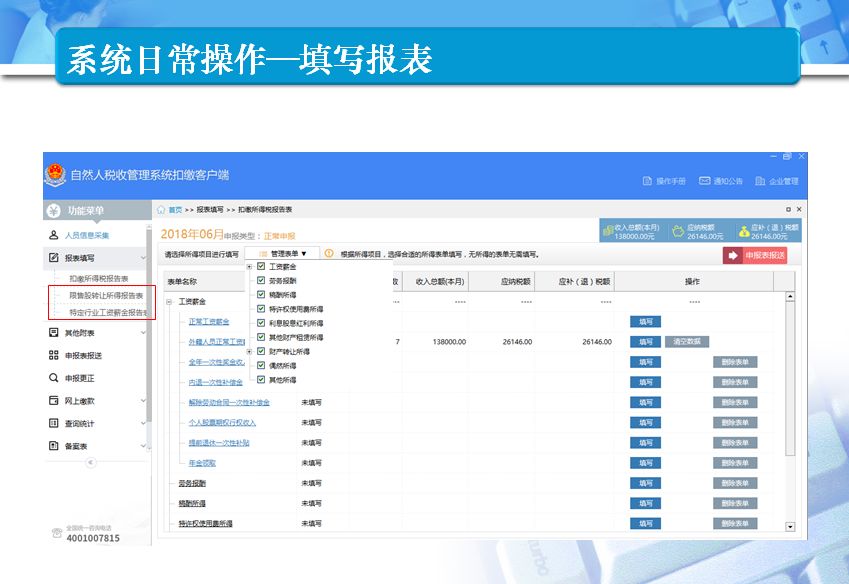Uncheck the 偶然所得 checkbox

point(261,365)
